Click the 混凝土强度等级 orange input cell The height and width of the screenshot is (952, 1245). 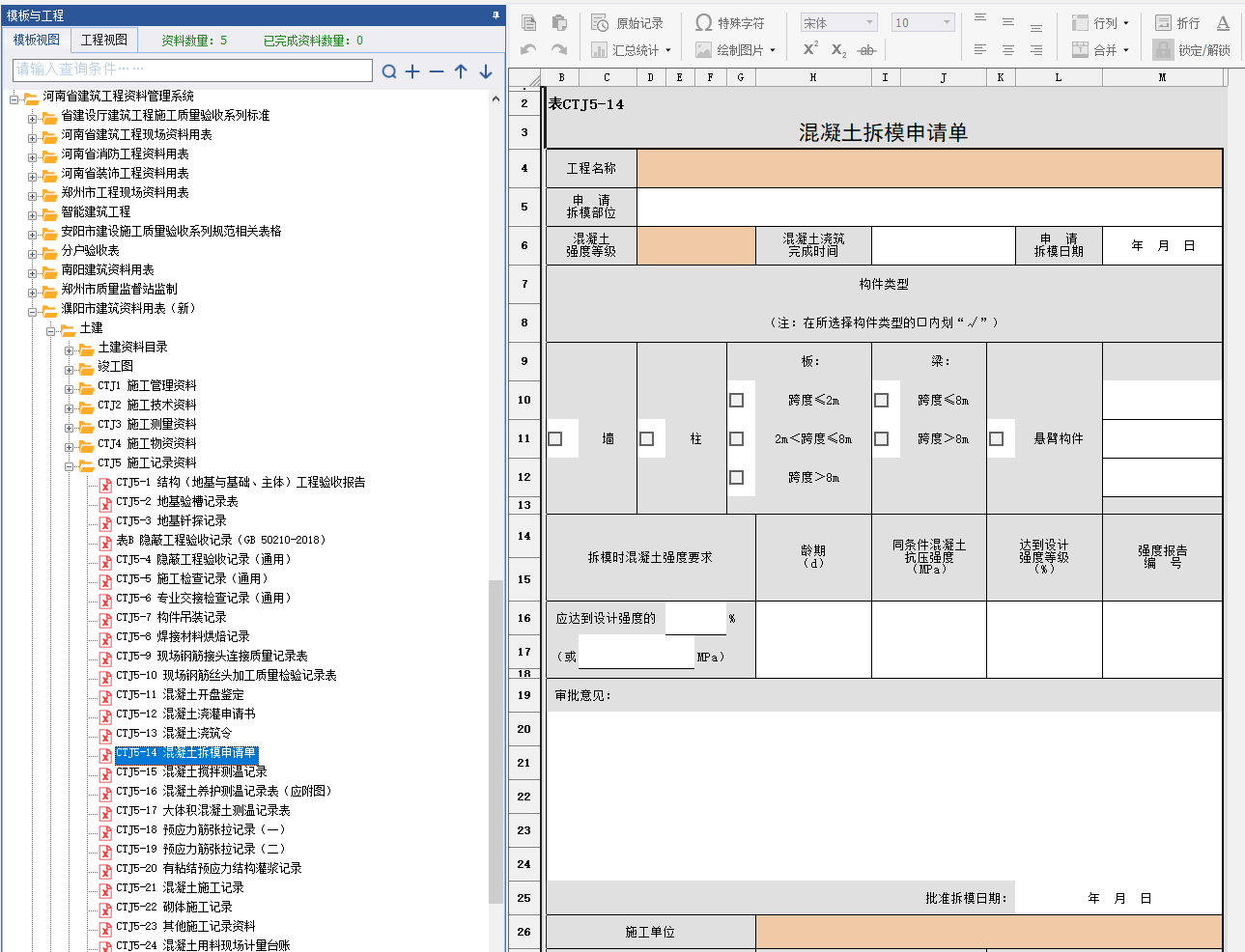[x=696, y=245]
